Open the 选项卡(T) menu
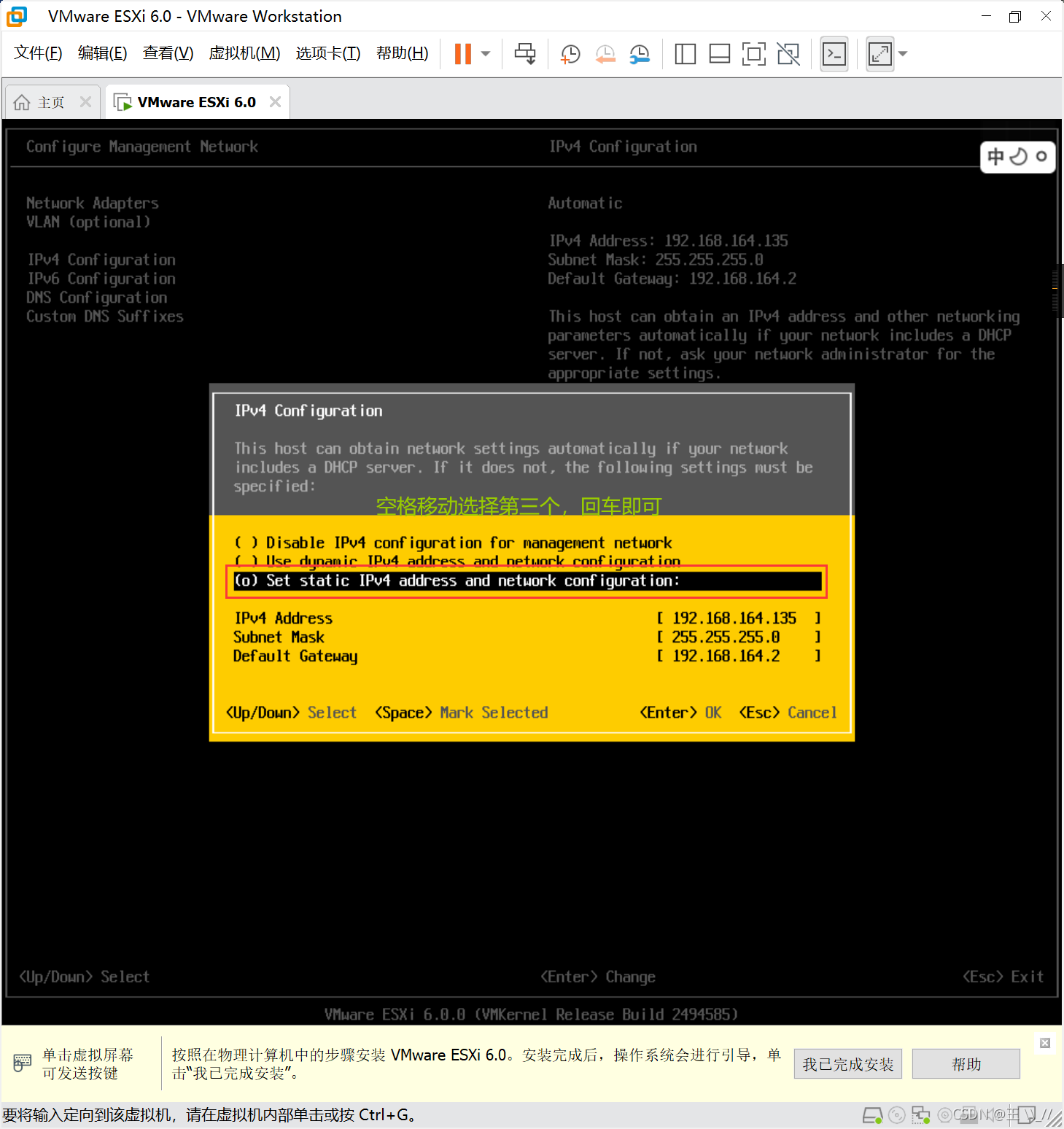1064x1129 pixels. [328, 53]
